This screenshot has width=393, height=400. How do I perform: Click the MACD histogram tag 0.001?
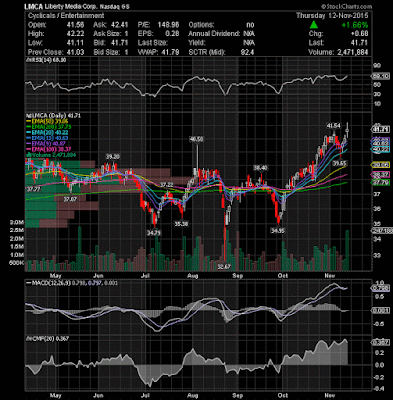380,310
